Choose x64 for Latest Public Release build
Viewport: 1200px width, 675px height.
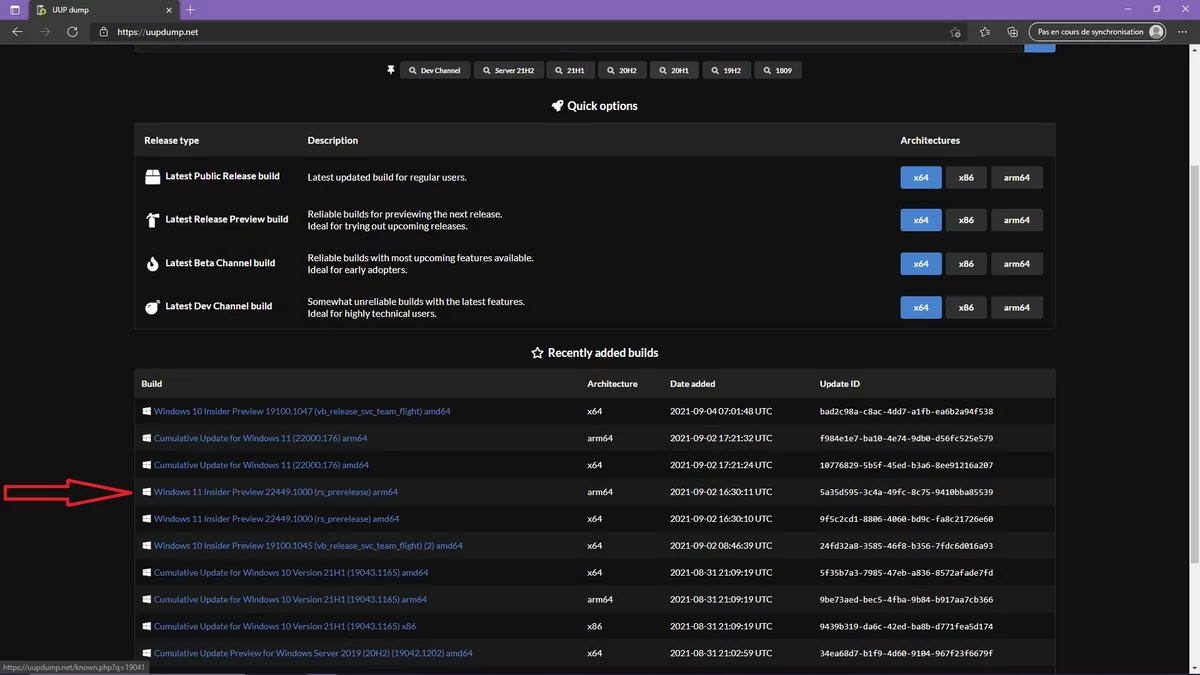(x=920, y=177)
